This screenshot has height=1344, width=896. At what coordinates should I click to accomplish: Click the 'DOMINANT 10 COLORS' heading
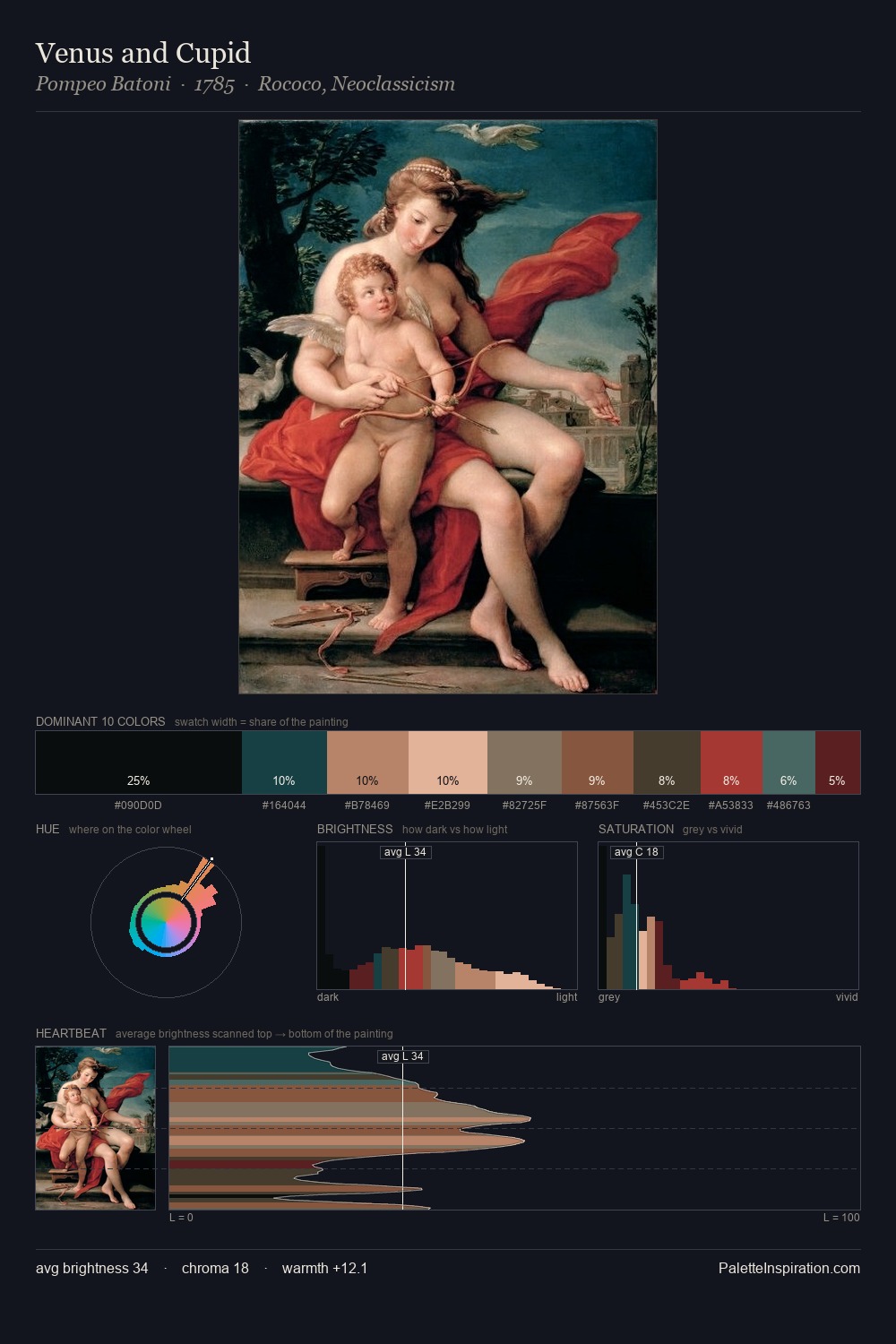tap(100, 721)
